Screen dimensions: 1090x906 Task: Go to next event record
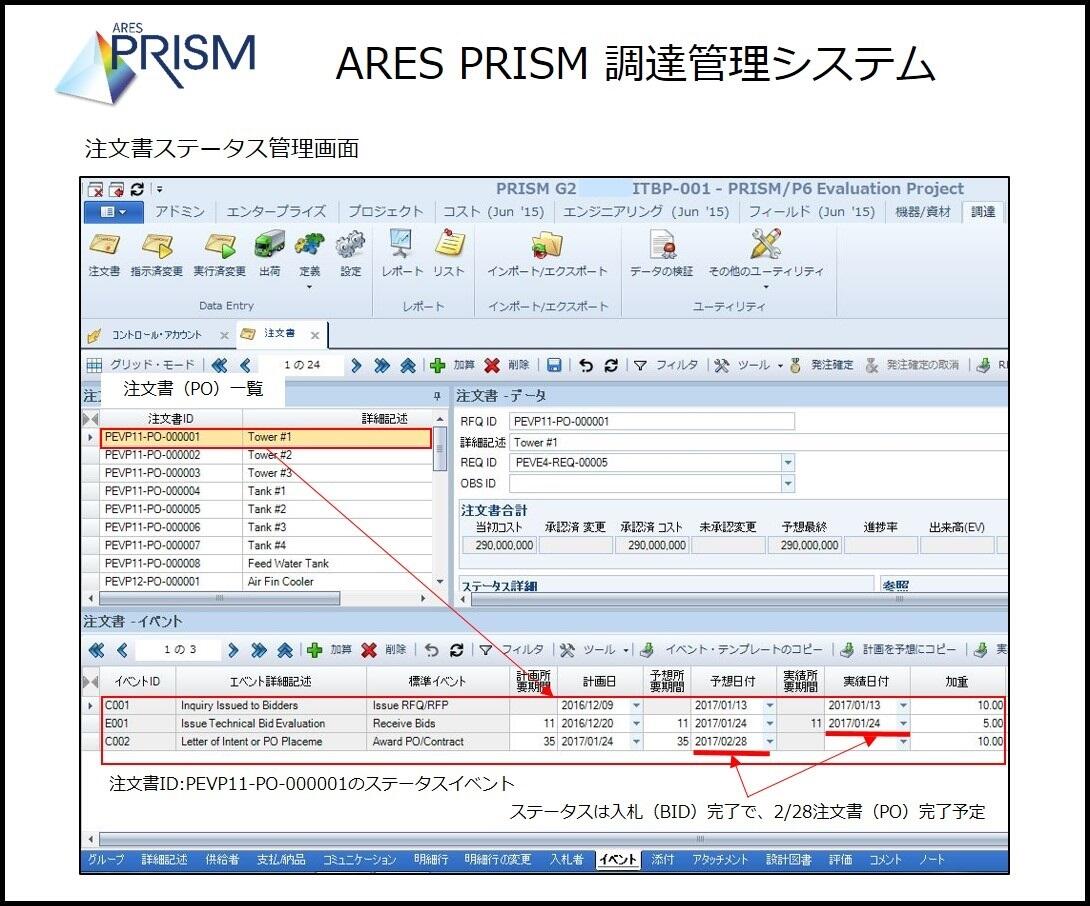tap(233, 649)
